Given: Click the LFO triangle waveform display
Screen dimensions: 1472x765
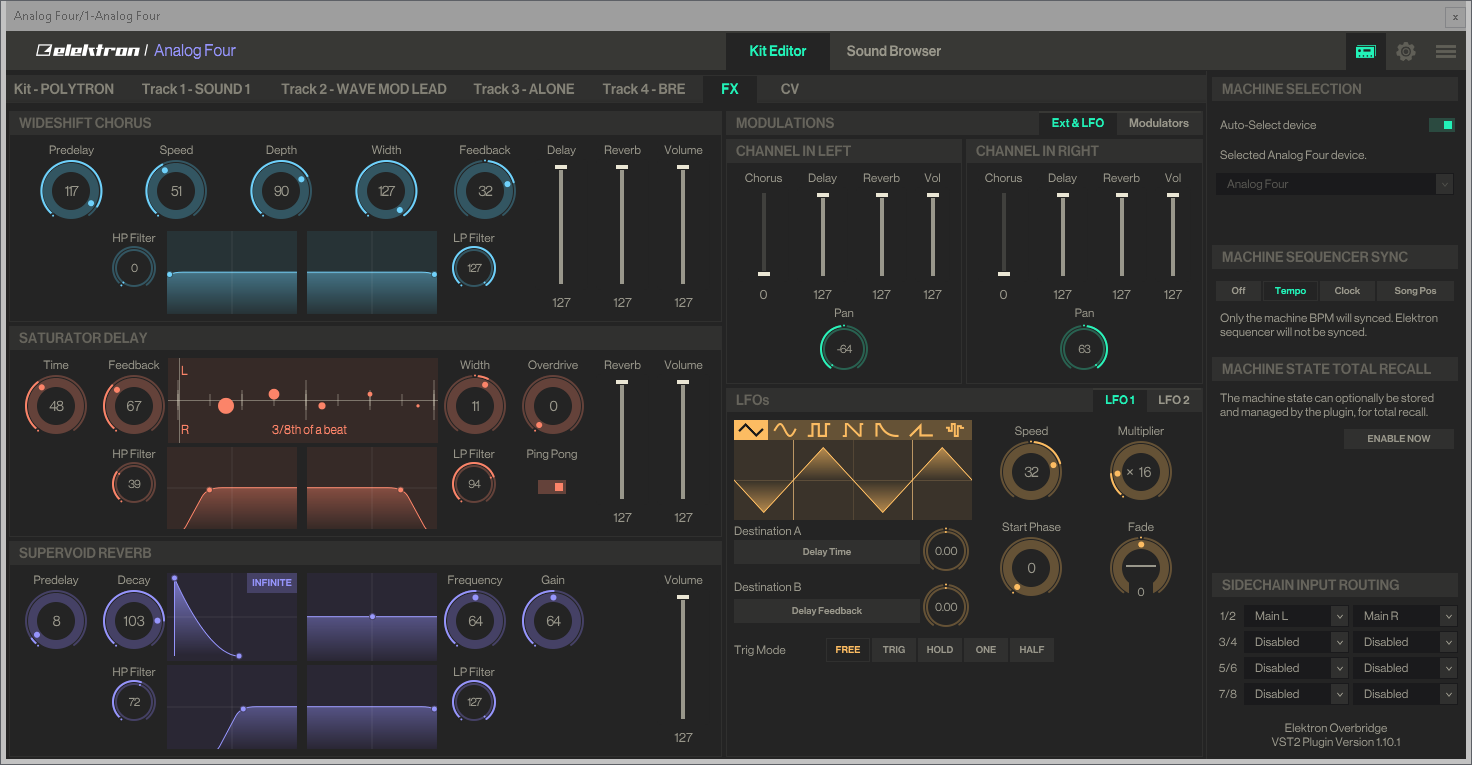Looking at the screenshot, I should 853,480.
